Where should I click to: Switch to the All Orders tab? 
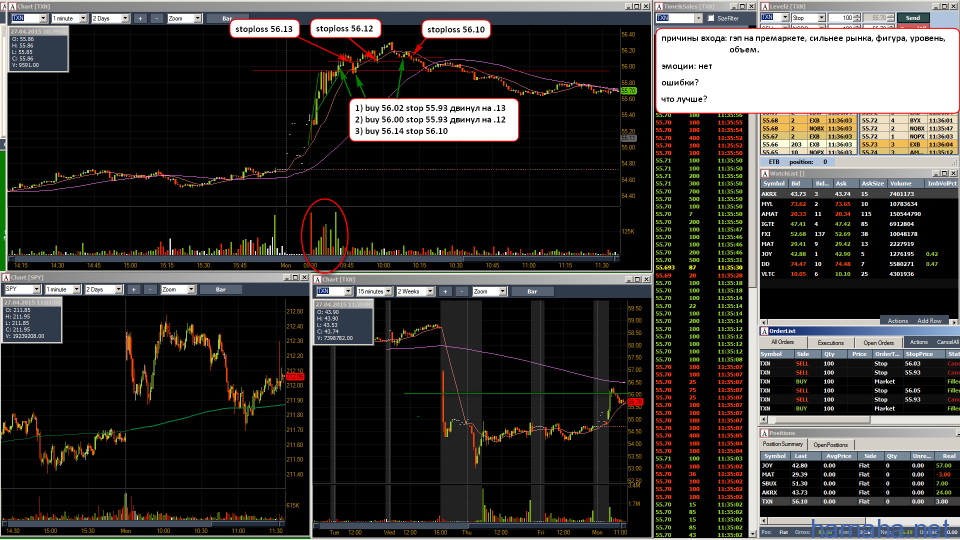pyautogui.click(x=783, y=342)
